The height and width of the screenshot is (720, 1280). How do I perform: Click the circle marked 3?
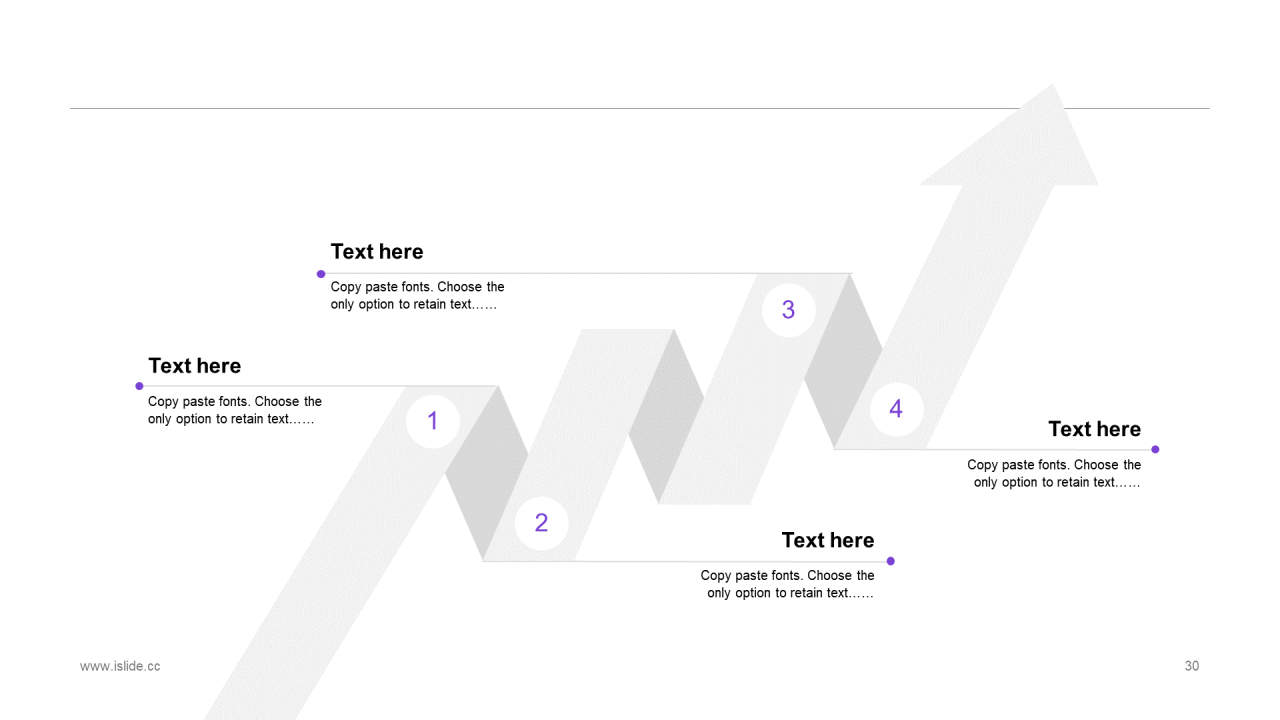click(788, 310)
